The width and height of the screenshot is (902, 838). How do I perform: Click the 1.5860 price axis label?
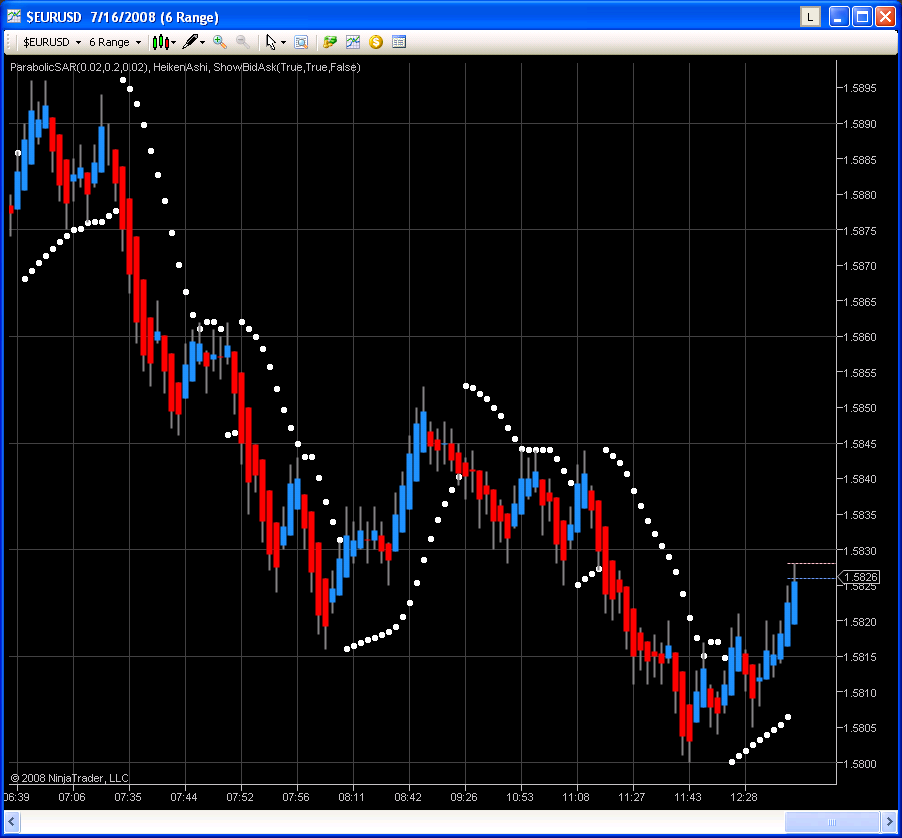(859, 337)
